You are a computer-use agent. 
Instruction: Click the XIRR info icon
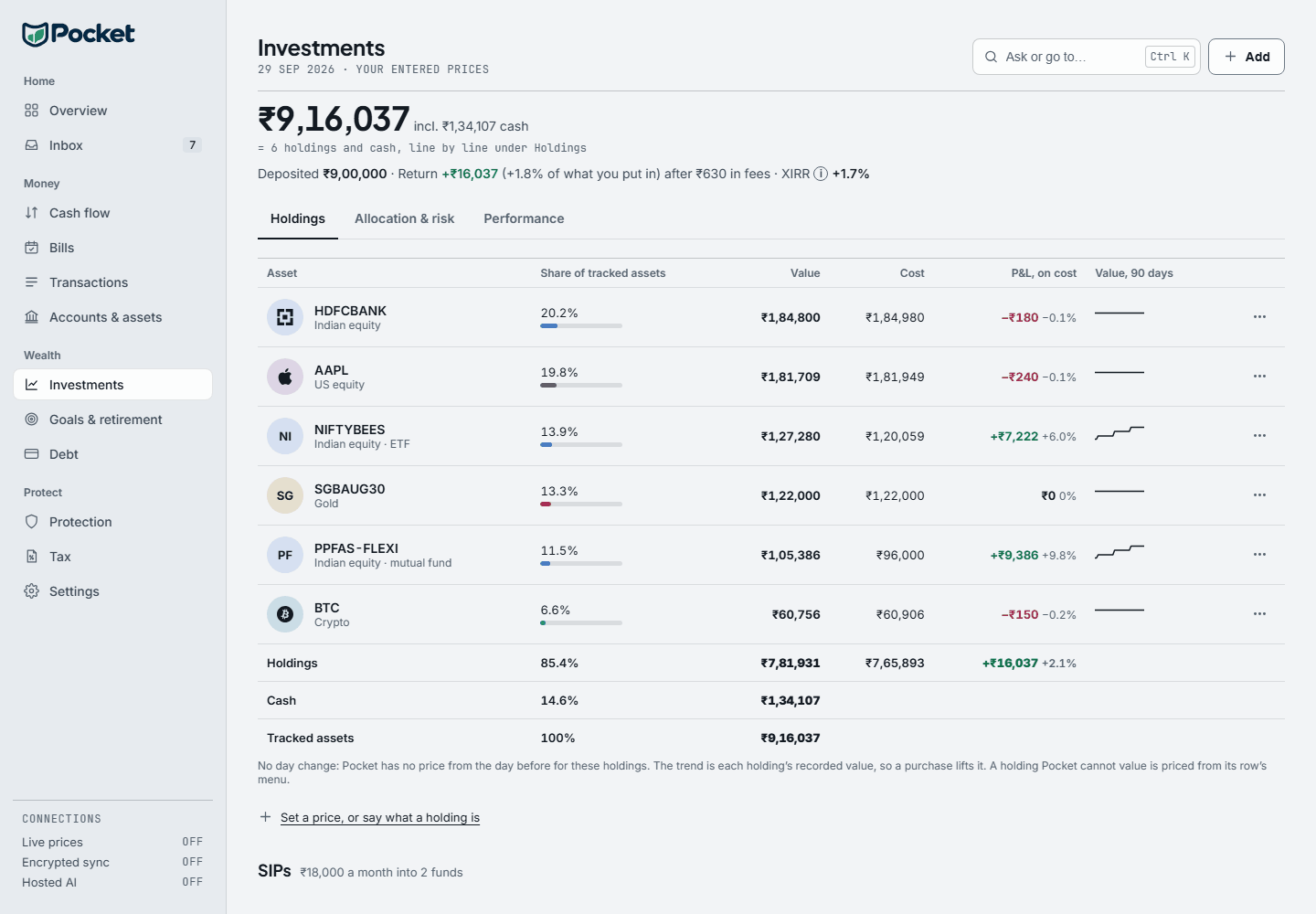[x=821, y=174]
